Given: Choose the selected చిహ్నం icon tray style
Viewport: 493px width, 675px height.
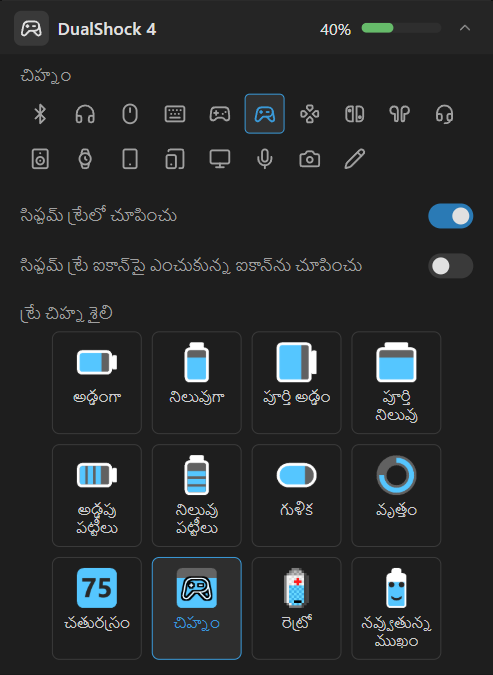Looking at the screenshot, I should 197,608.
